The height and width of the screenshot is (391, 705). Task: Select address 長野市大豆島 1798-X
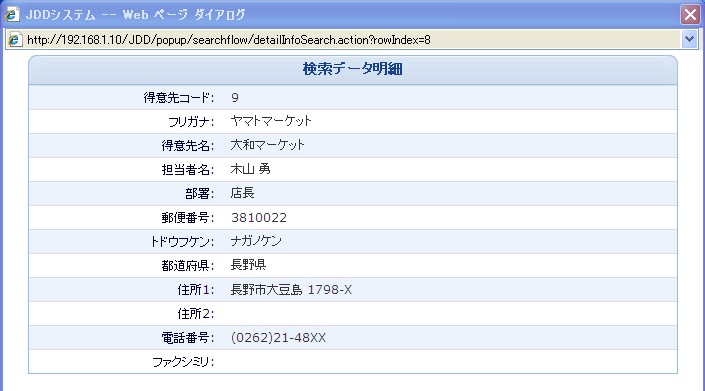click(x=291, y=290)
